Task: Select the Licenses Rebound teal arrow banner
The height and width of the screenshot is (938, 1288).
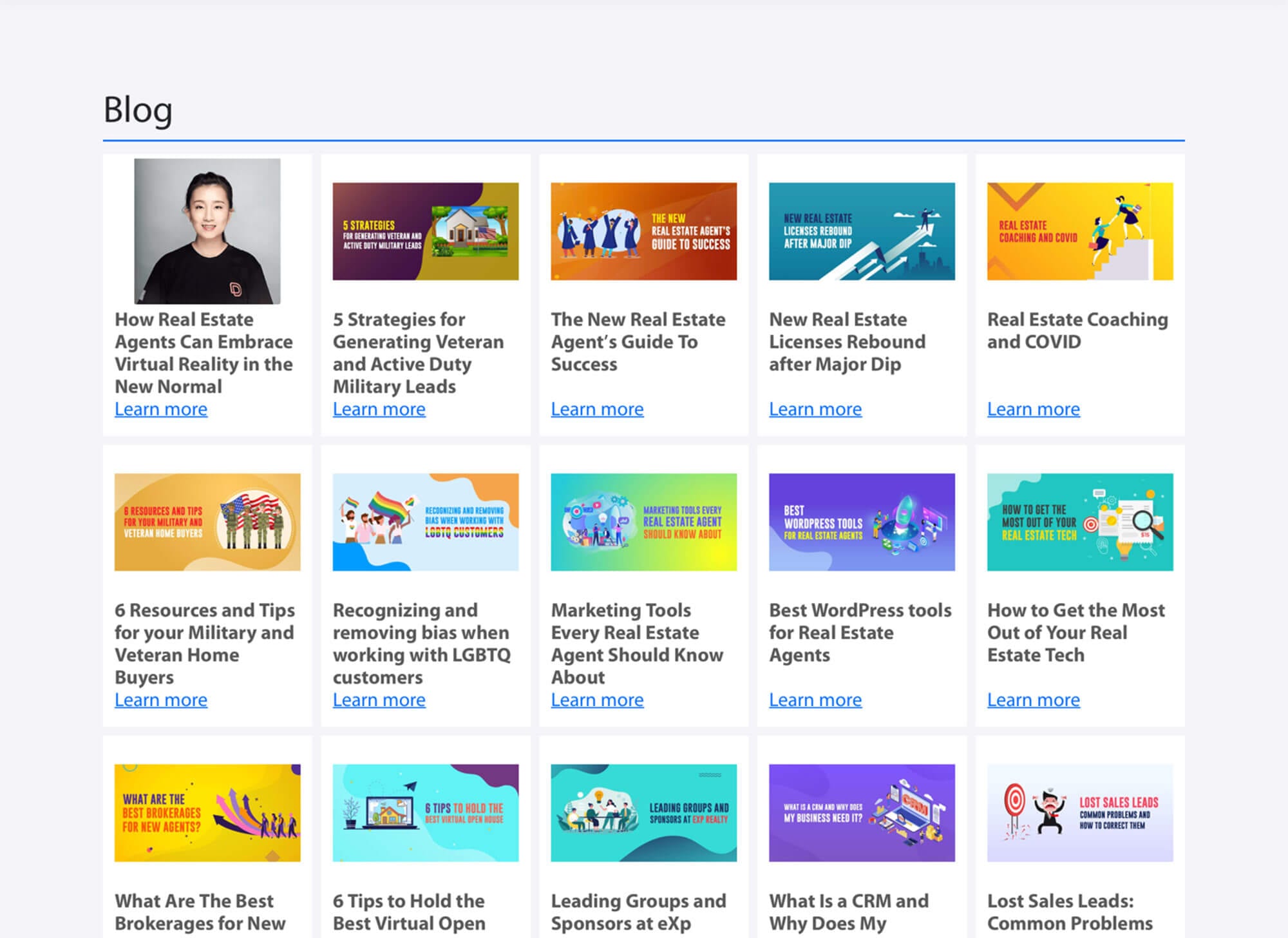Action: point(862,231)
